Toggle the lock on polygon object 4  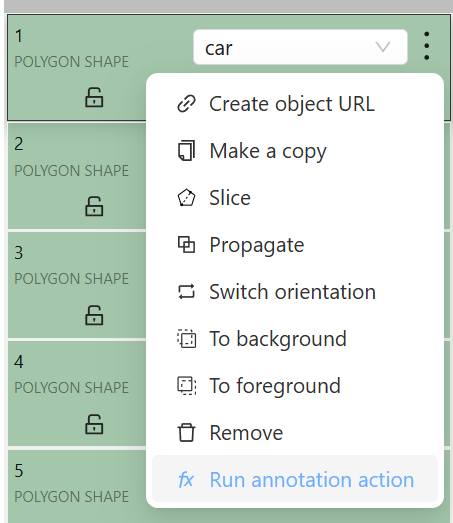point(94,424)
